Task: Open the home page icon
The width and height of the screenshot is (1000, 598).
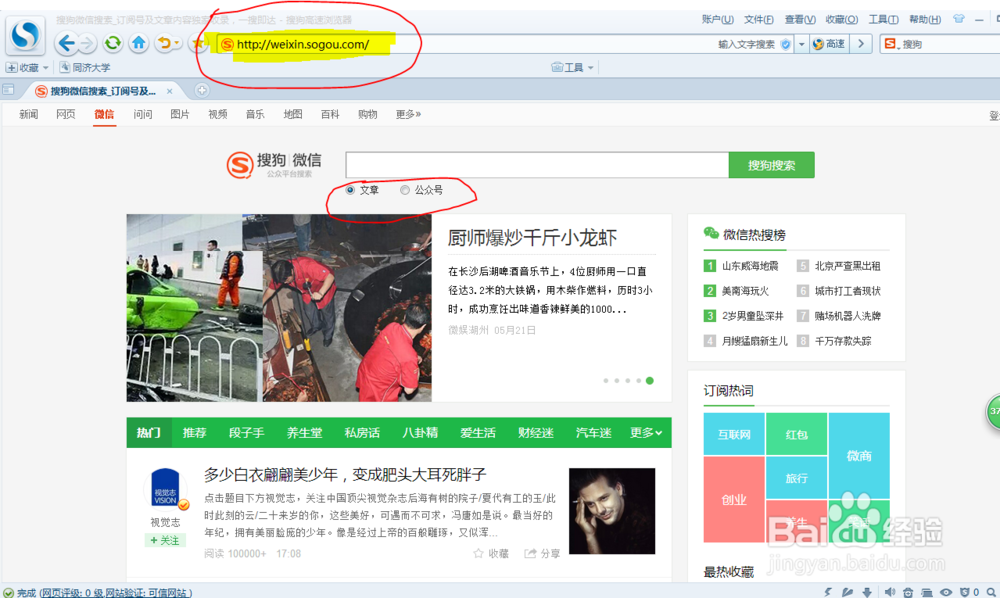Action: 138,43
